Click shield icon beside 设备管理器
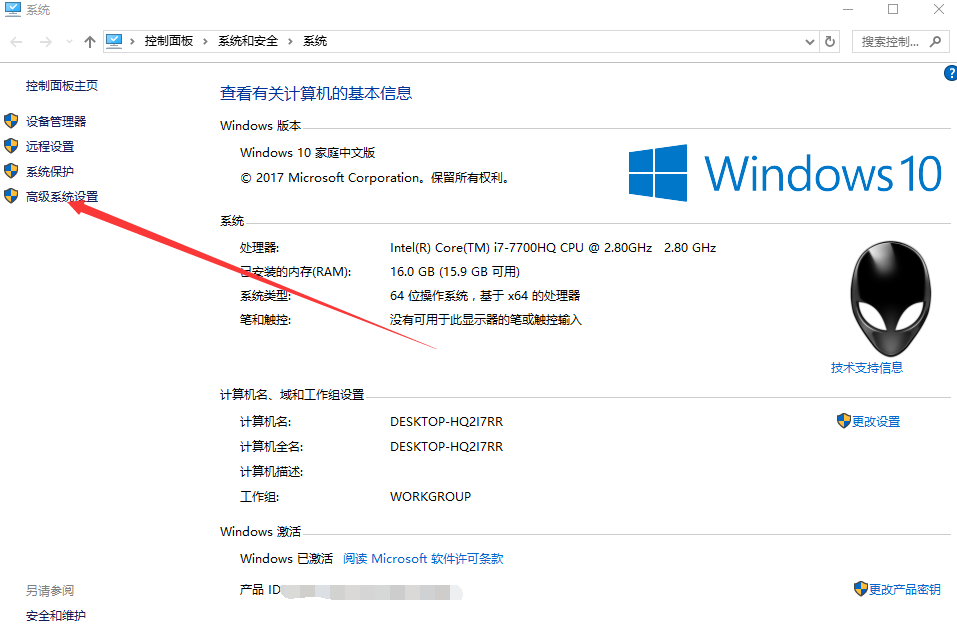Image resolution: width=957 pixels, height=642 pixels. click(x=11, y=121)
